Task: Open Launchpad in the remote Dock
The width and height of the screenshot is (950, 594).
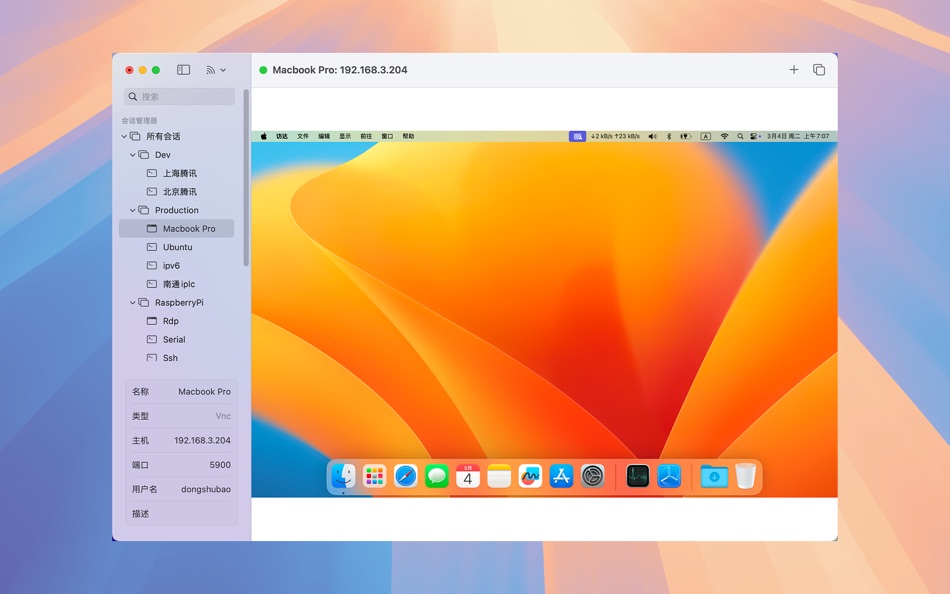Action: 374,476
